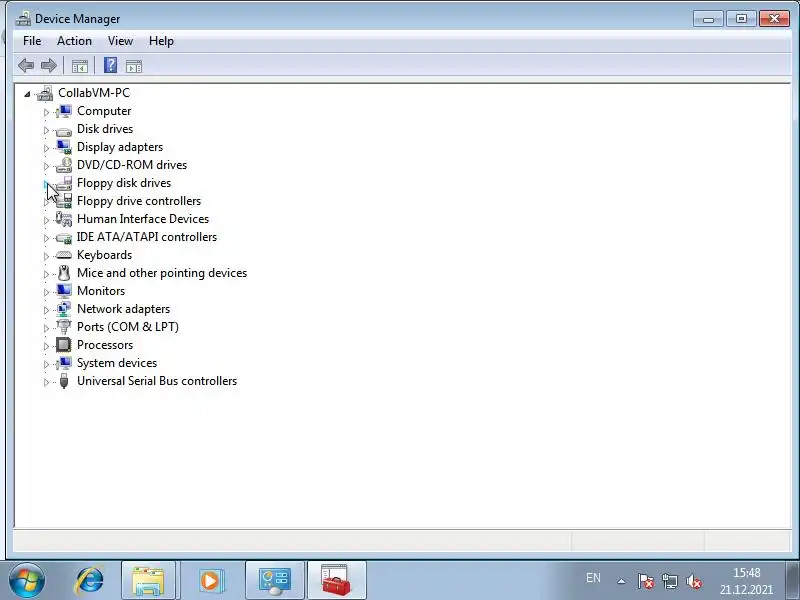The height and width of the screenshot is (600, 800).
Task: Click the Mice and other pointing devices icon
Action: [x=64, y=273]
